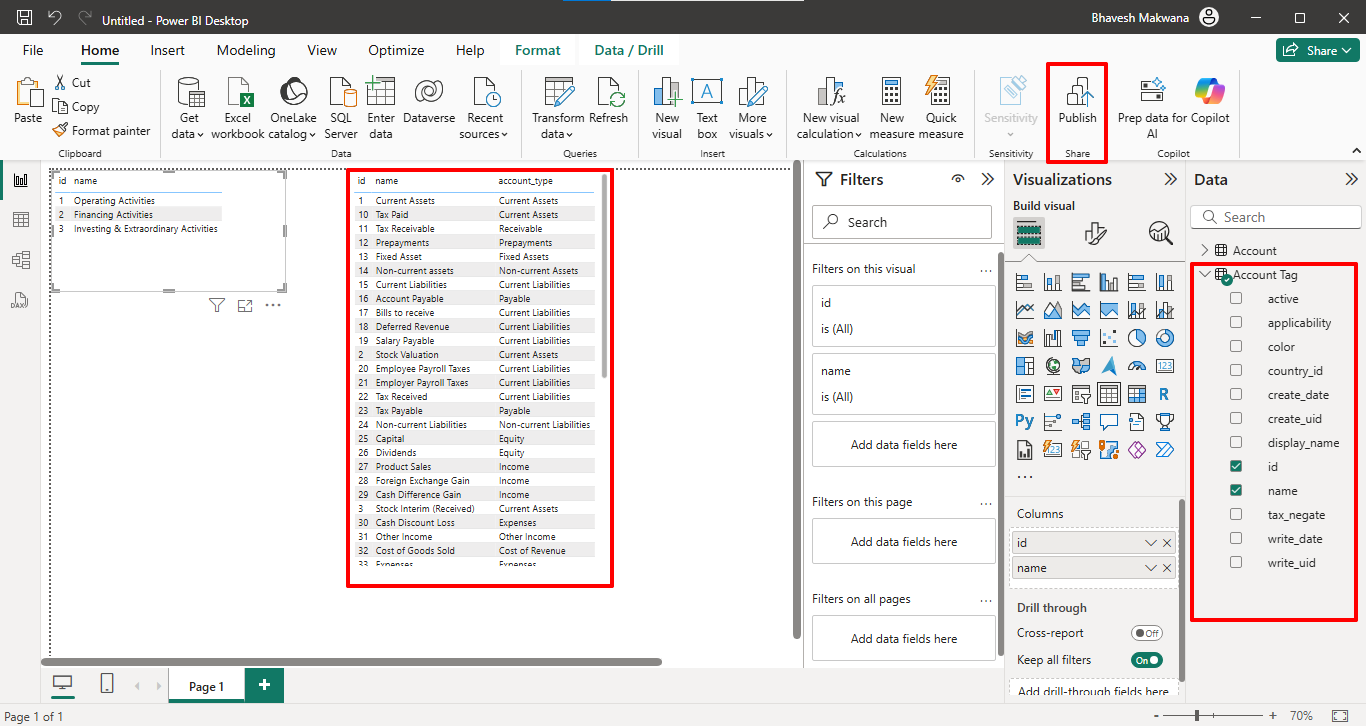Insert a New visual
This screenshot has height=726, width=1366.
(x=667, y=108)
